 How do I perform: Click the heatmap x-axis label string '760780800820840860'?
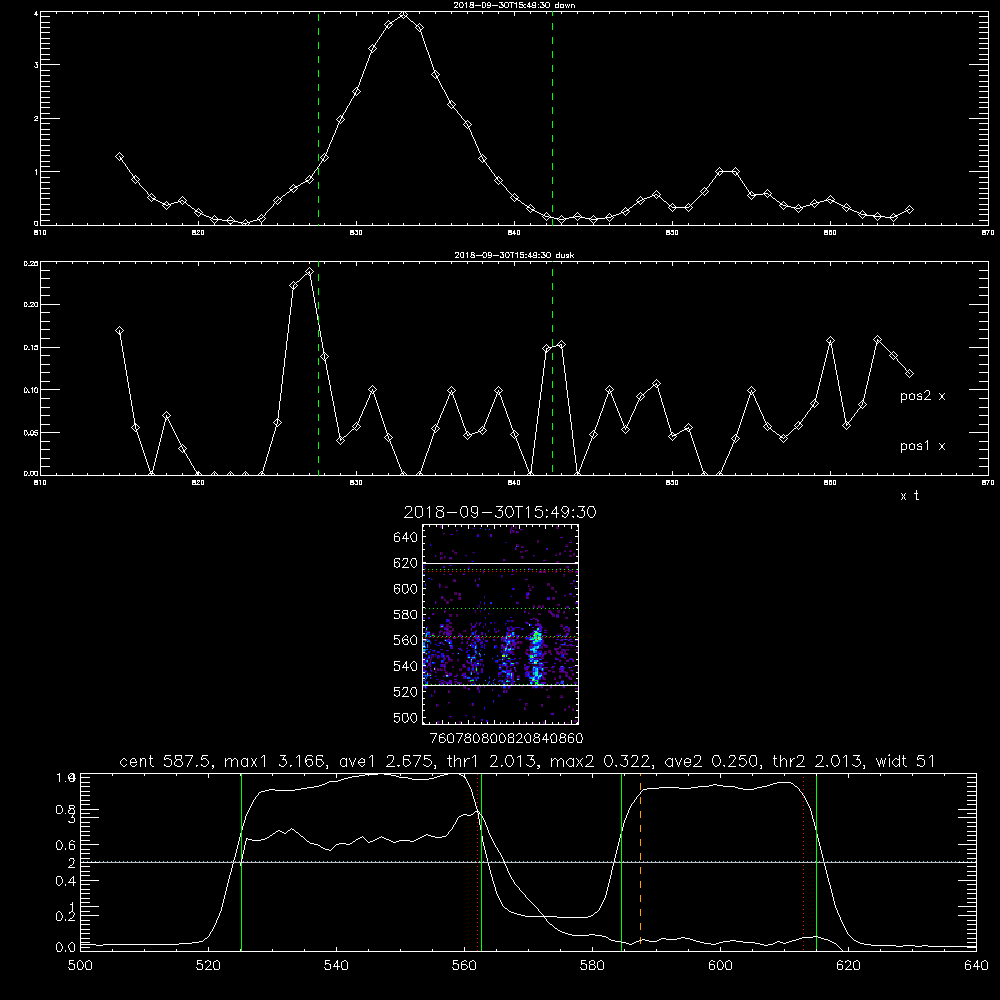click(x=506, y=739)
